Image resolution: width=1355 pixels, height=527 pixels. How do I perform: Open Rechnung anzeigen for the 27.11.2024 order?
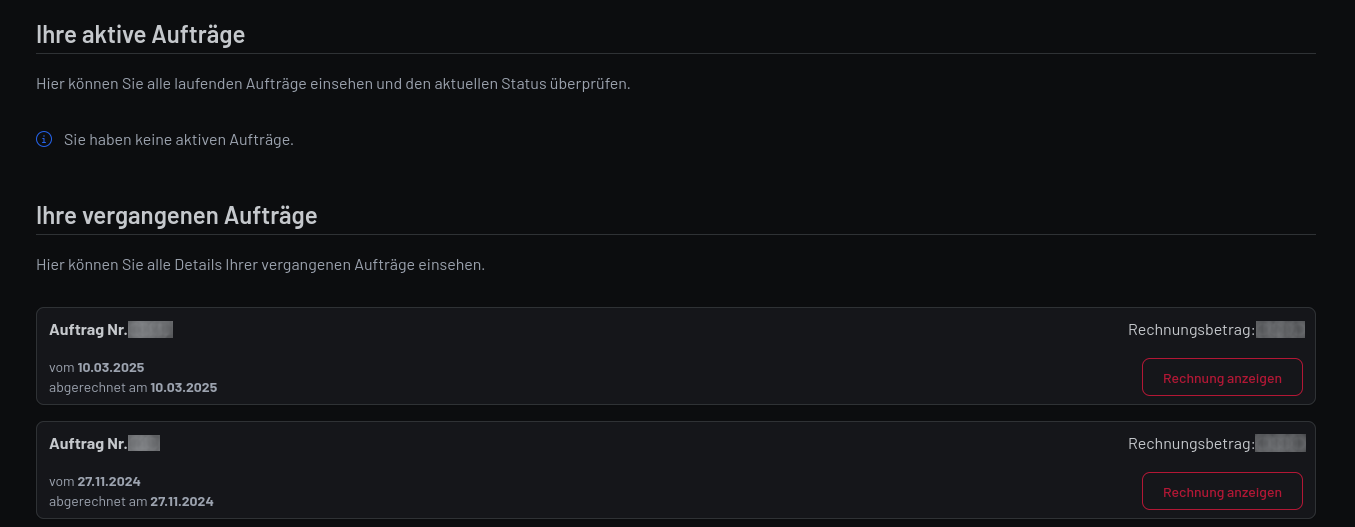click(x=1222, y=492)
